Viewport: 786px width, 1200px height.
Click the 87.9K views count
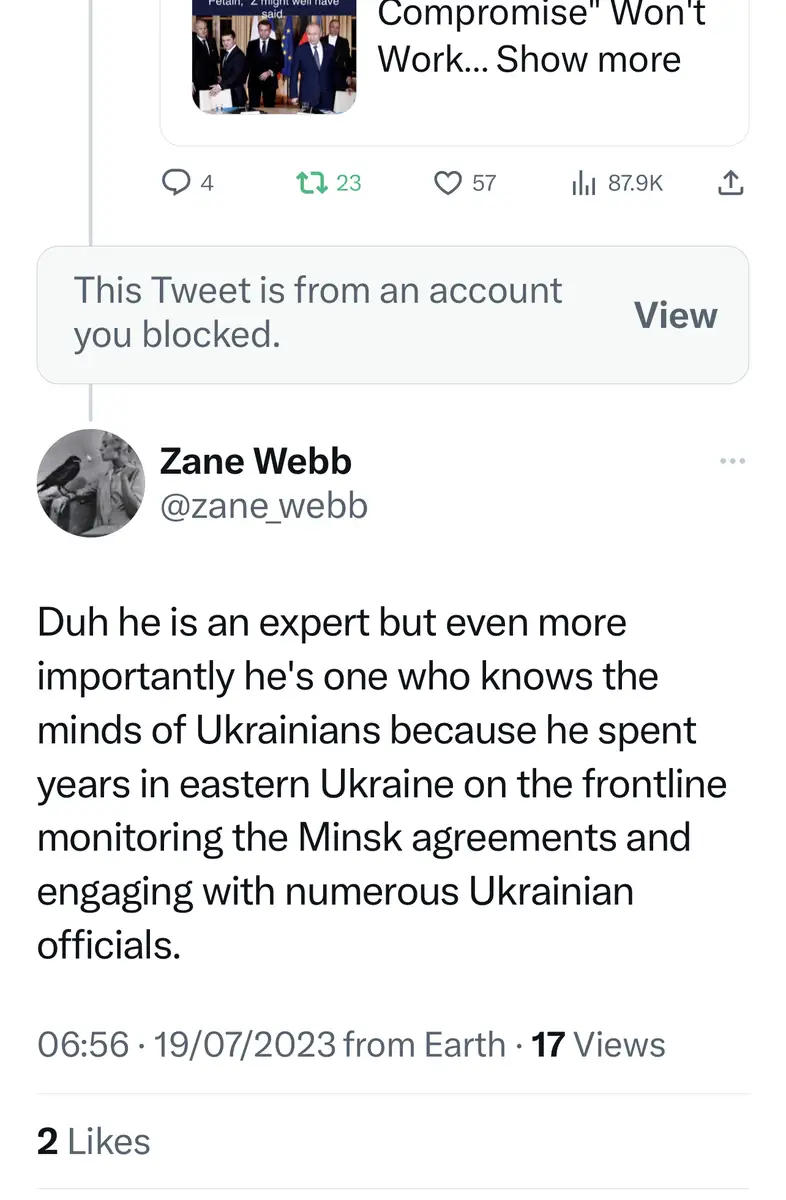pos(635,183)
